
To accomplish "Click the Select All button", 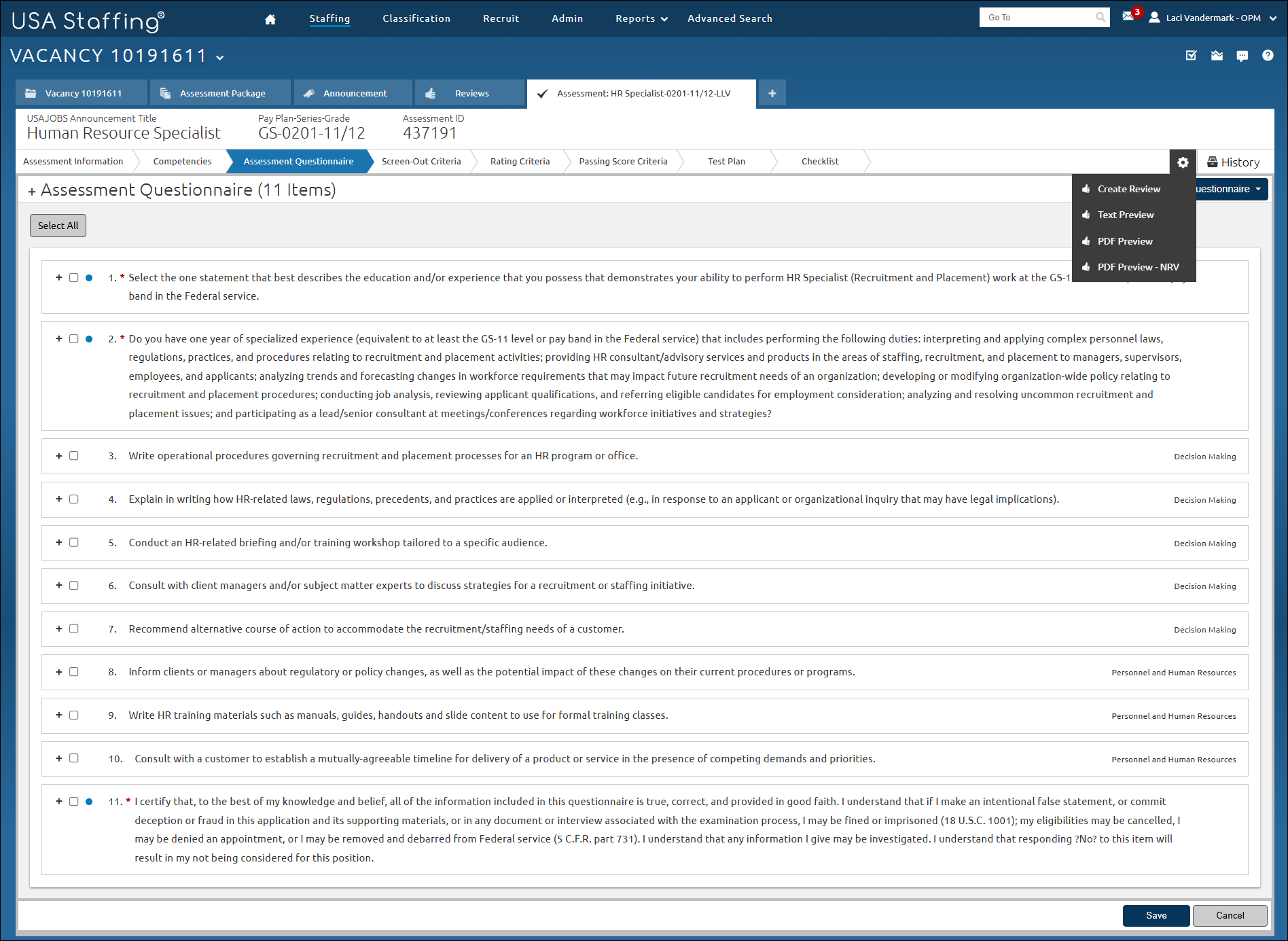I will 58,225.
